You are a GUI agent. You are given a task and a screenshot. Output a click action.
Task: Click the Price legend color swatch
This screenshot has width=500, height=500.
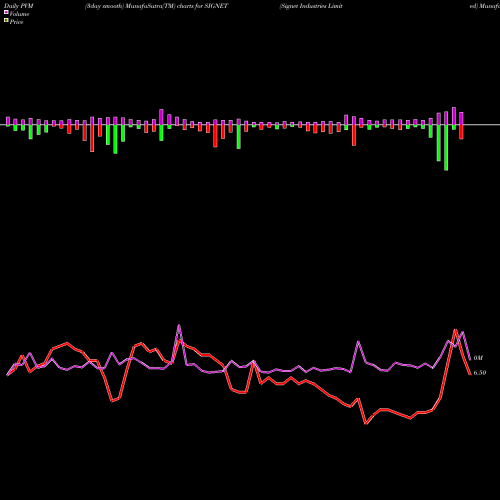6,21
